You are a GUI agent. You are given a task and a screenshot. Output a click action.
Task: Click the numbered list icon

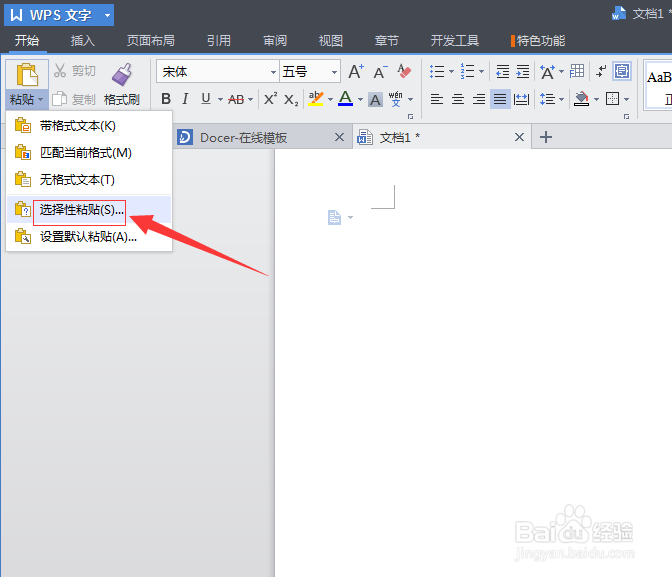[x=467, y=71]
